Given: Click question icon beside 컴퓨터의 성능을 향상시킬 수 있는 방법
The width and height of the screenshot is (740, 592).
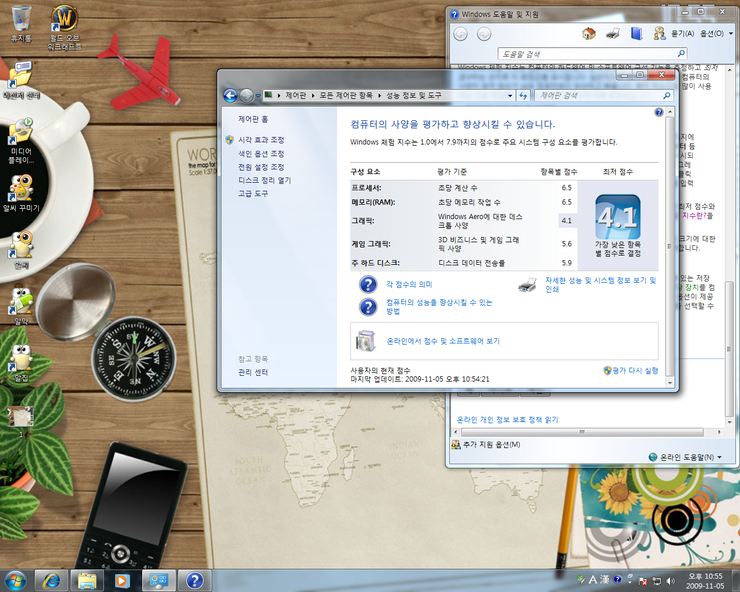Looking at the screenshot, I should (368, 307).
